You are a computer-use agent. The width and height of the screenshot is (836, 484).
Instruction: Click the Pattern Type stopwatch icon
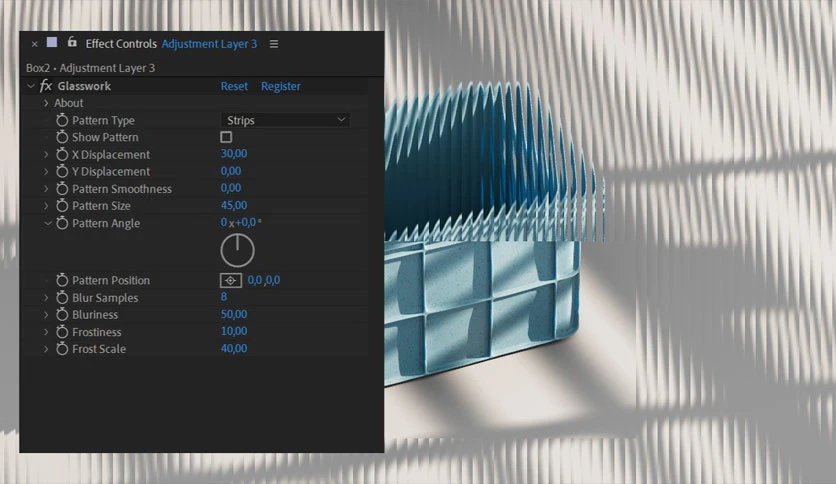click(62, 120)
